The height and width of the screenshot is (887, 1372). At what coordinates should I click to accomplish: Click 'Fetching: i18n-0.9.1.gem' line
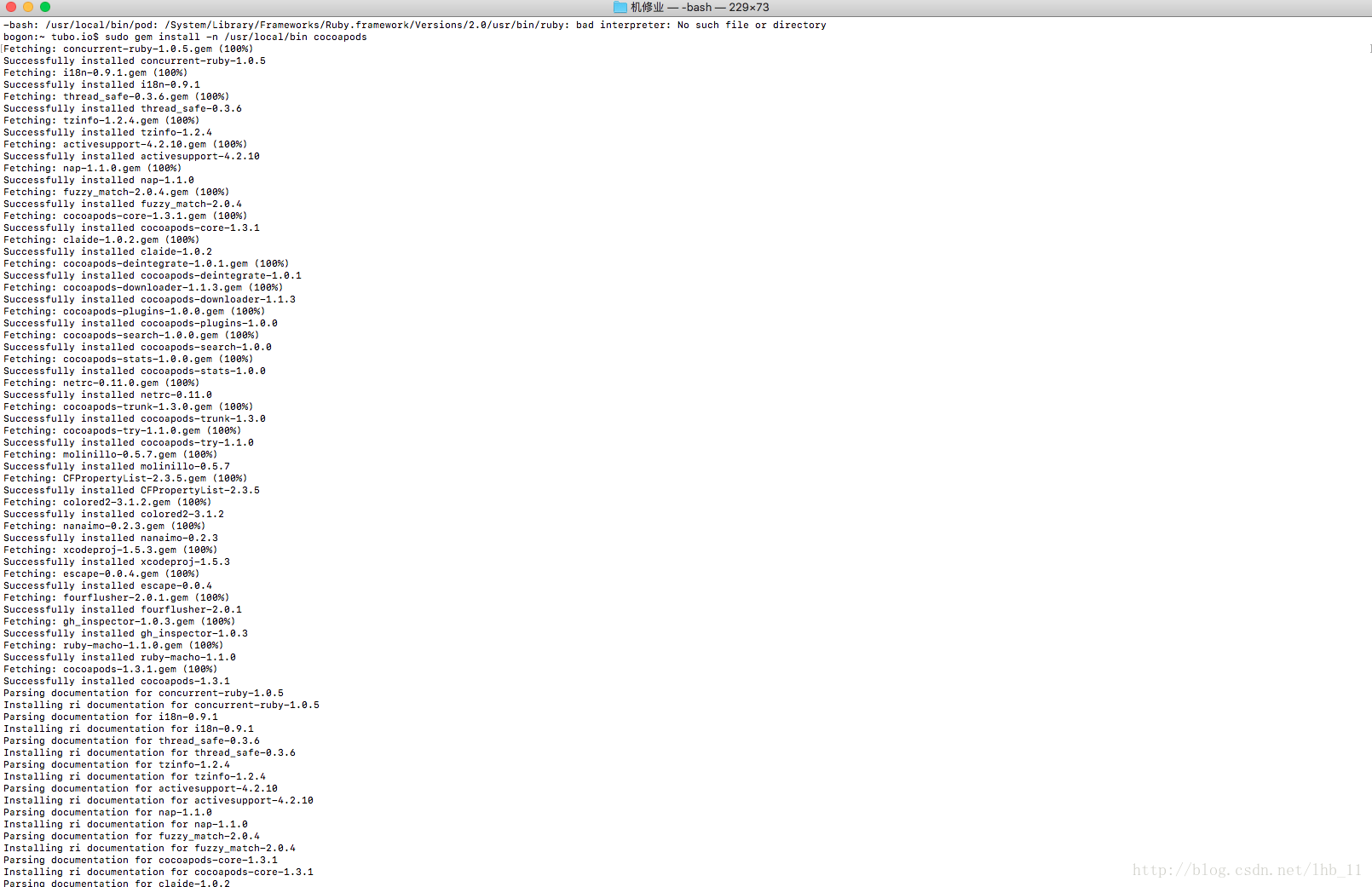coord(95,72)
